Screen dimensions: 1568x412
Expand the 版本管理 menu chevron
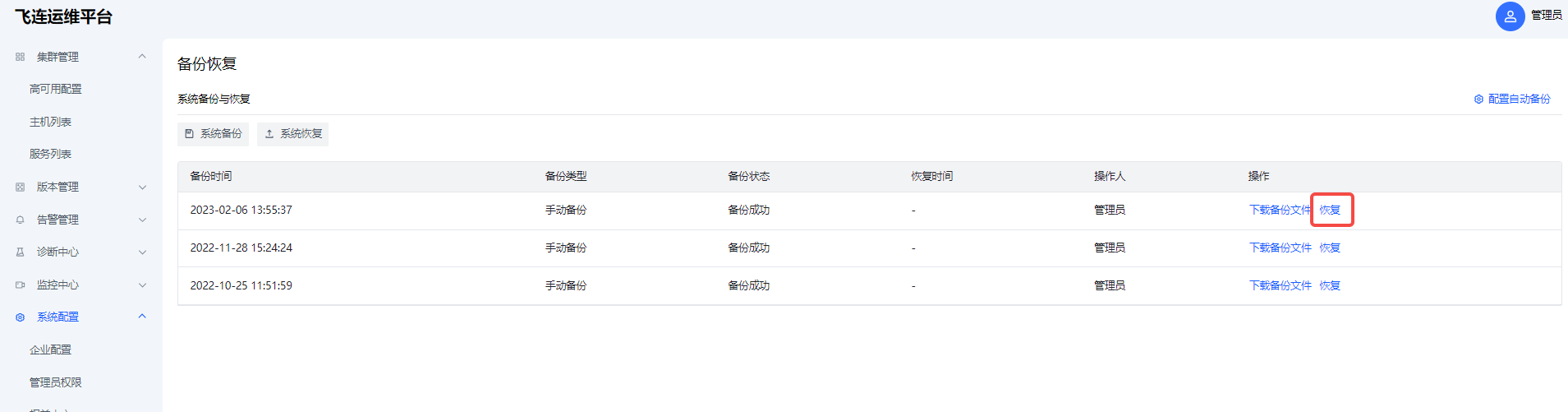[142, 187]
